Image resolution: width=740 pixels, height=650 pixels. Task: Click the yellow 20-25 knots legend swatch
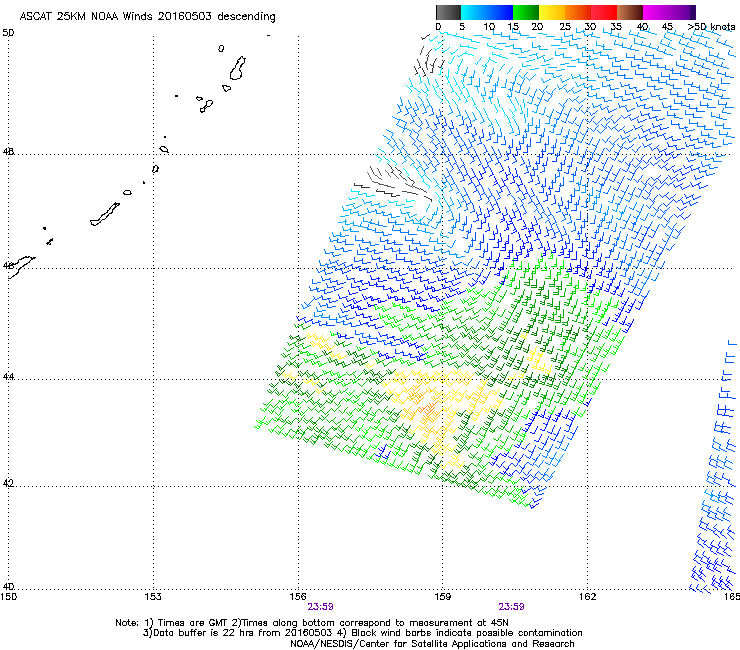coord(552,12)
